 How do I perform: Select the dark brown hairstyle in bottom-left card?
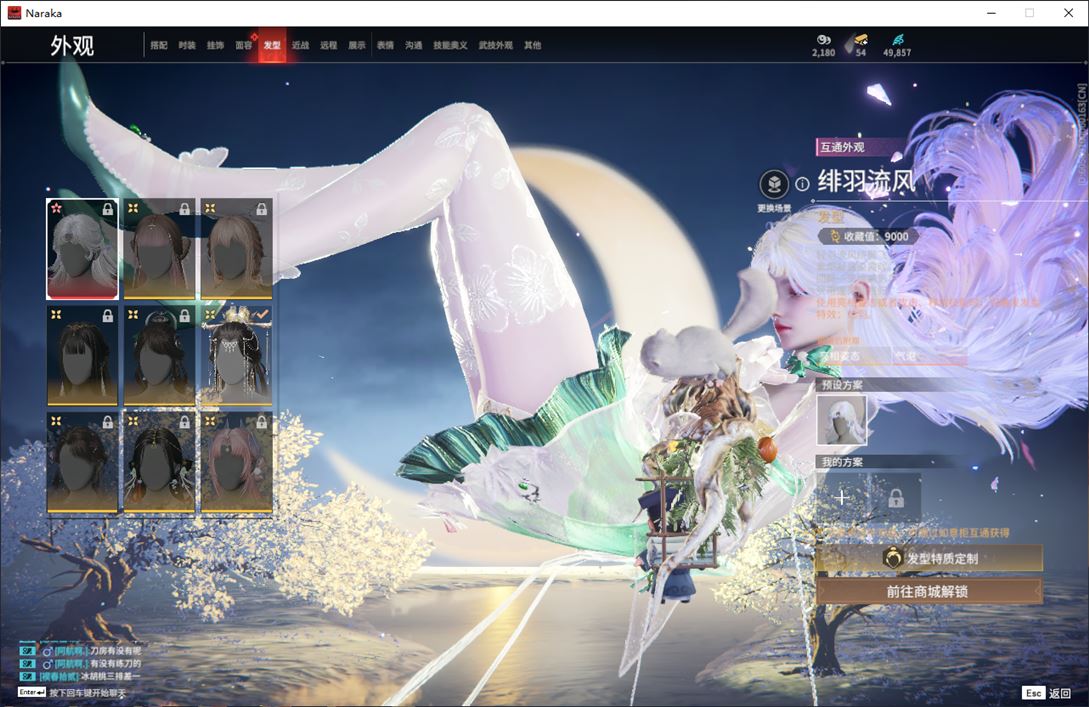coord(82,463)
